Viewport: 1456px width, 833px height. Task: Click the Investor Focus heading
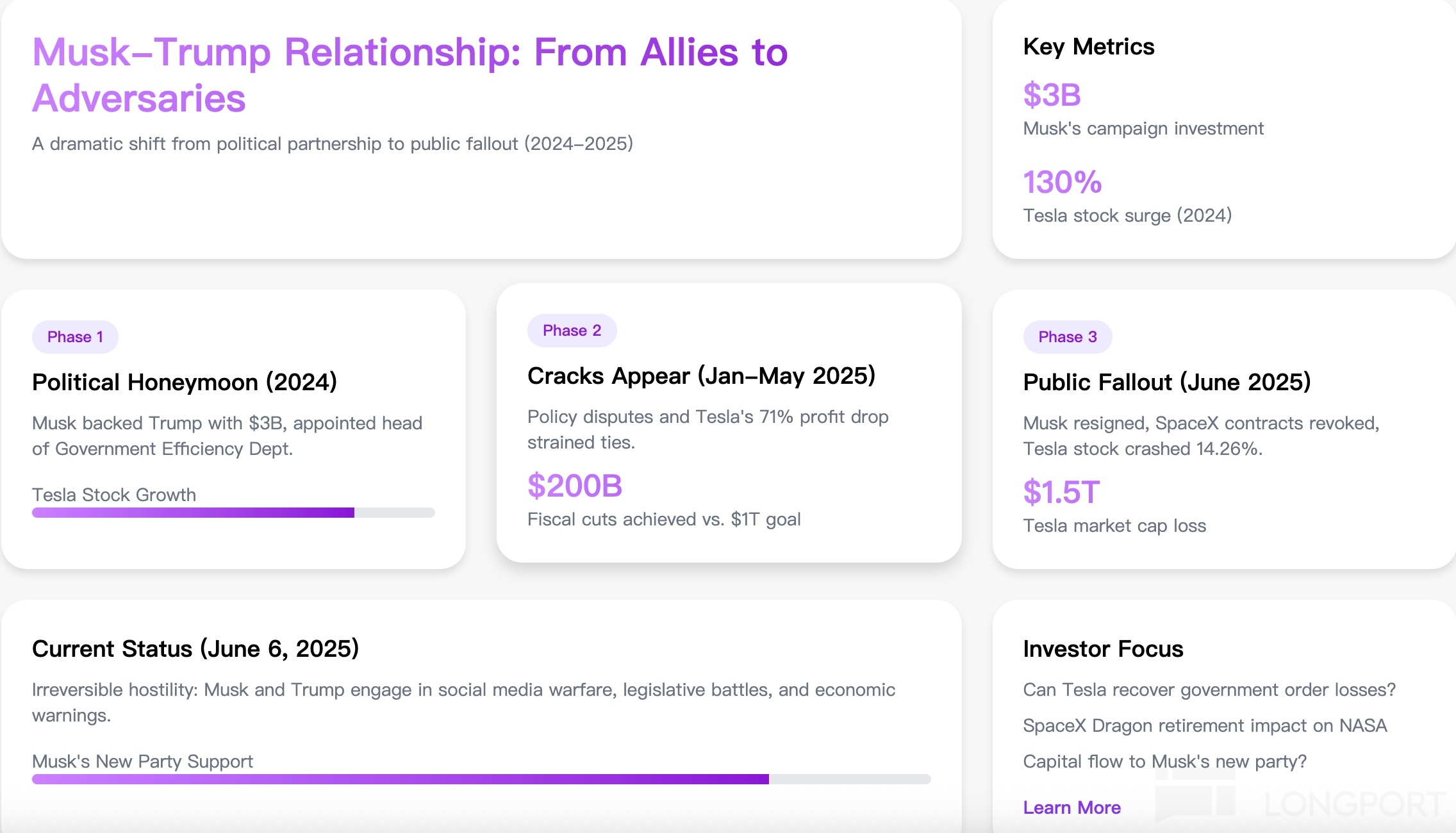click(x=1102, y=649)
